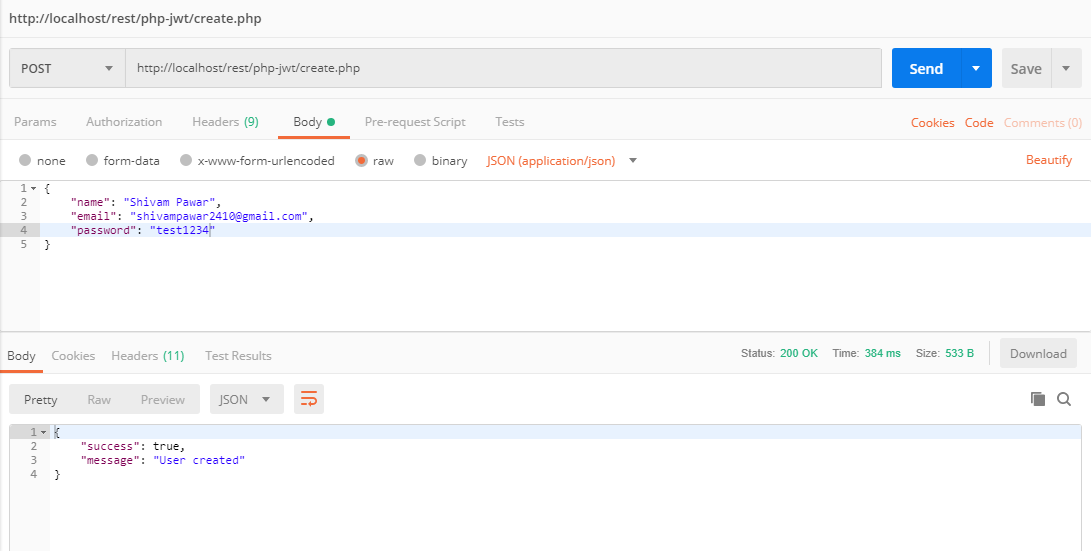1091x551 pixels.
Task: Open the Pre-request Script tab
Action: click(415, 122)
